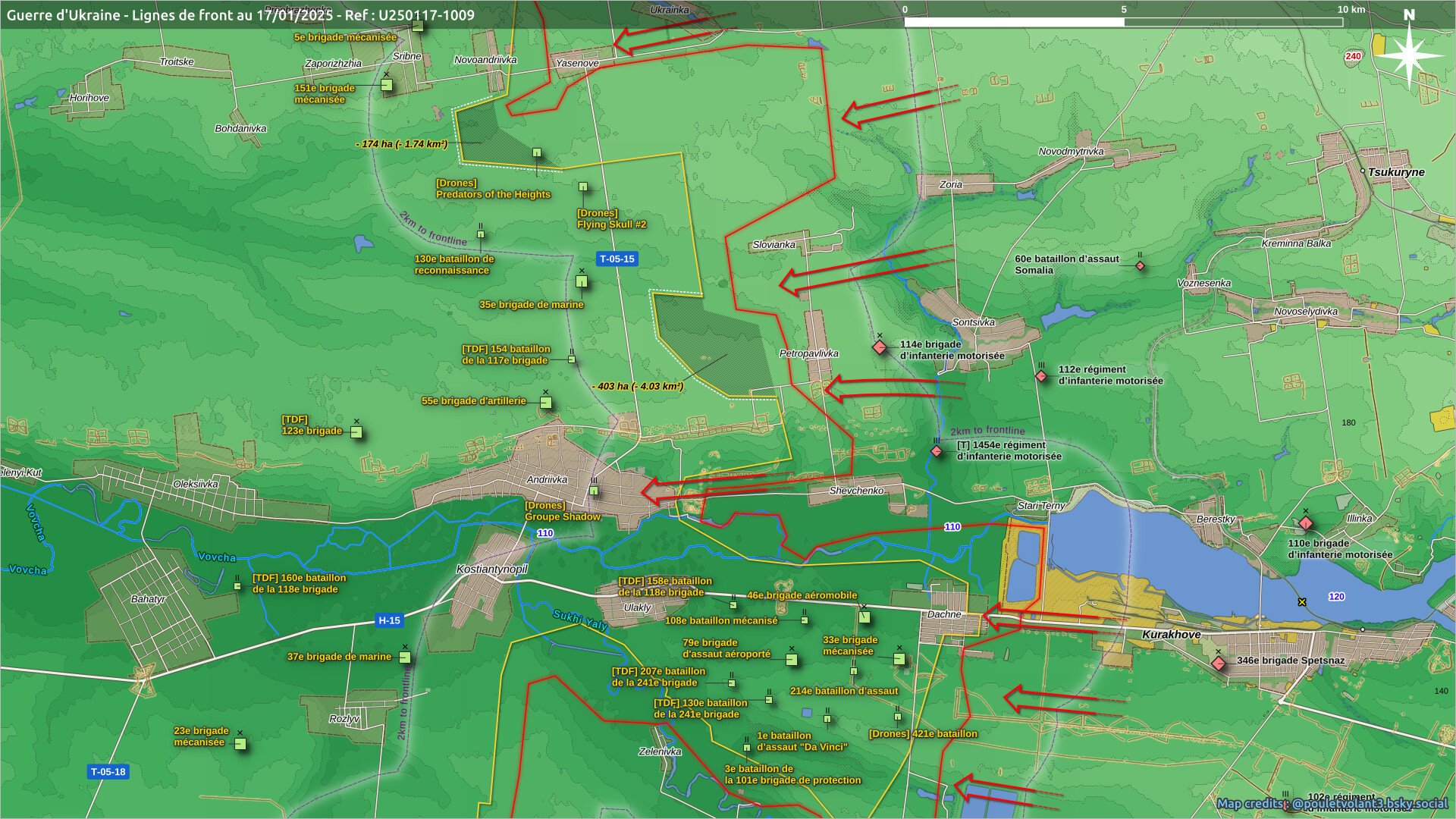Click the scale bar at top

1123,22
